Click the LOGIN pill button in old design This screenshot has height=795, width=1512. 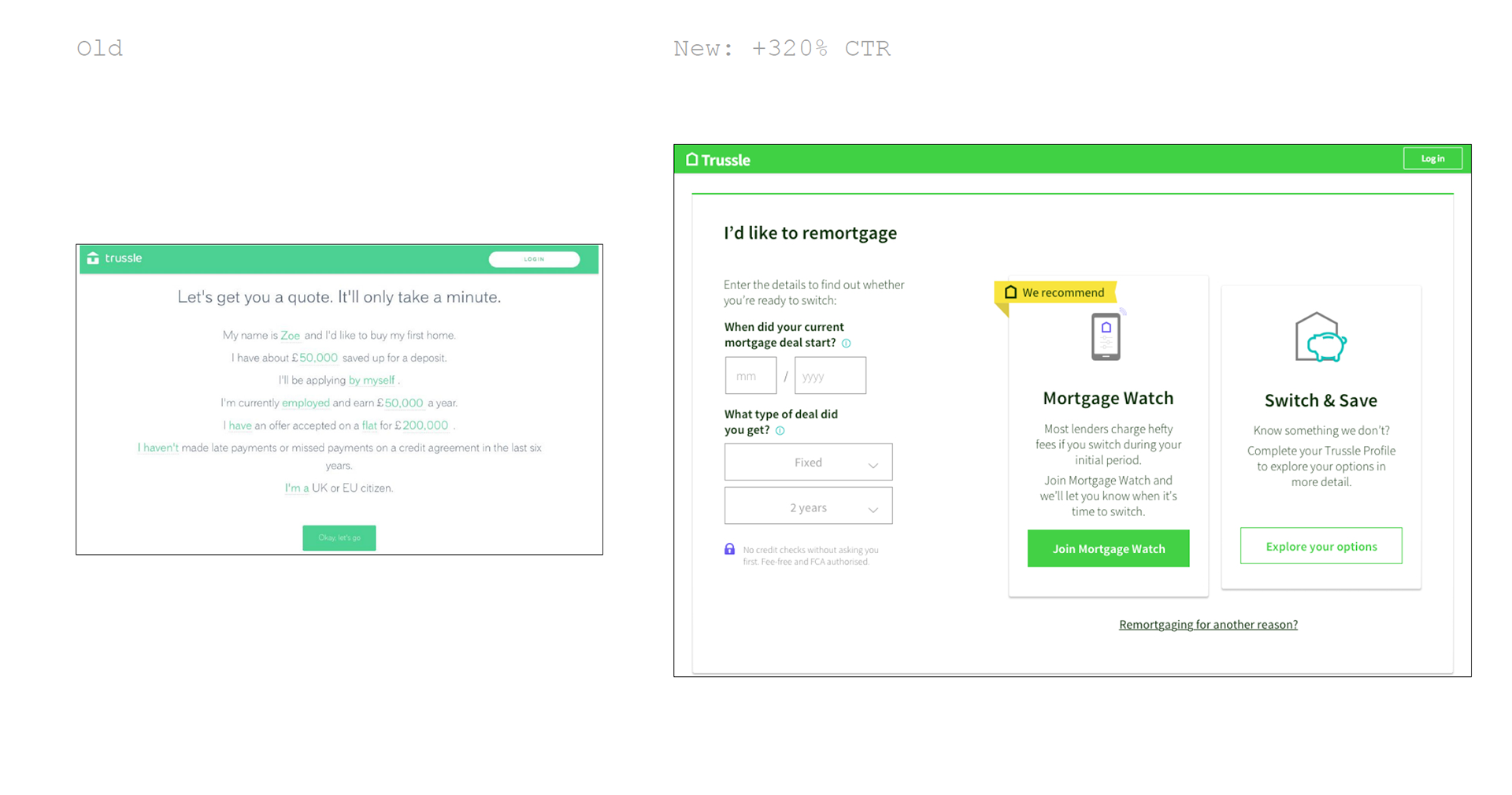click(x=534, y=259)
